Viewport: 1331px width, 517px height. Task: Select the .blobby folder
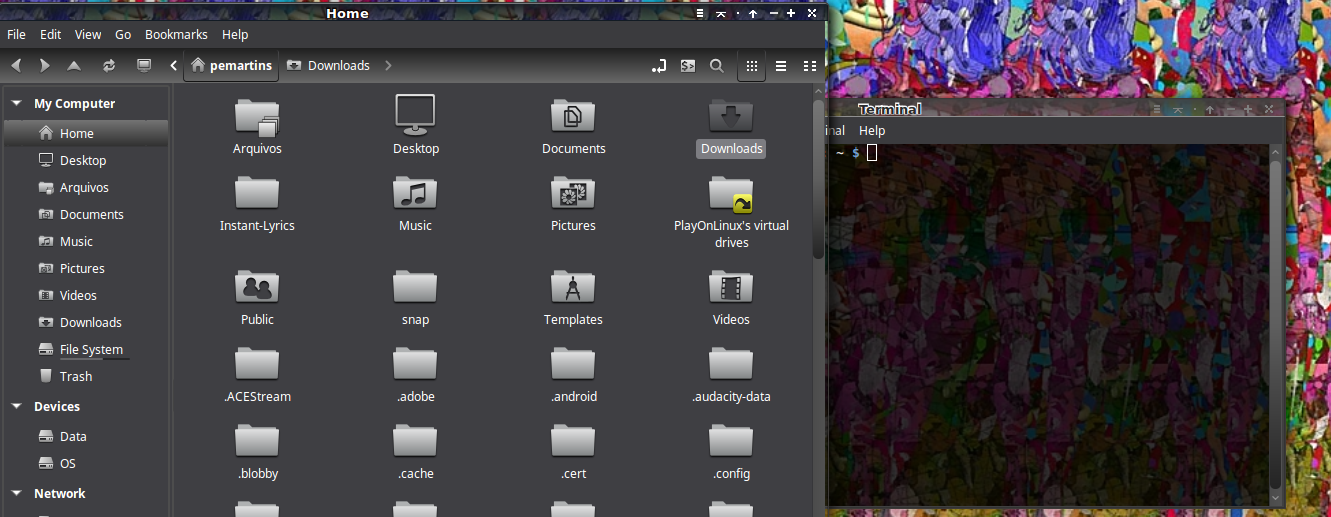(x=257, y=440)
